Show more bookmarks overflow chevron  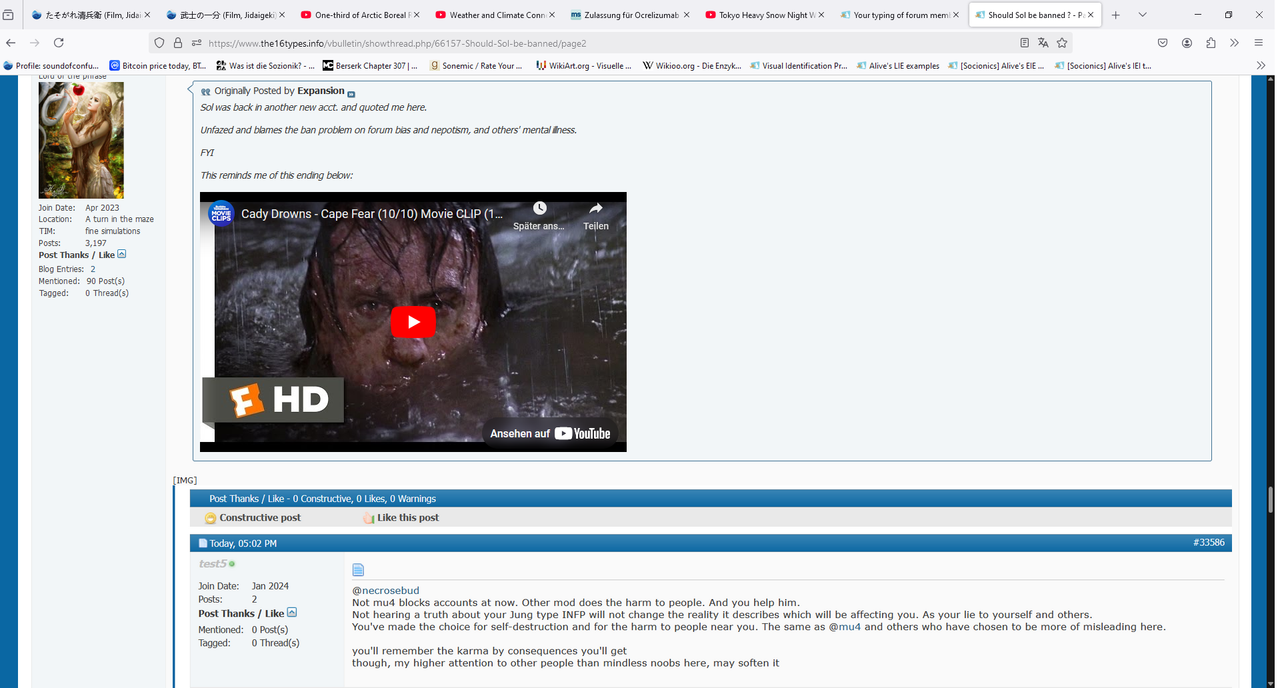1260,65
